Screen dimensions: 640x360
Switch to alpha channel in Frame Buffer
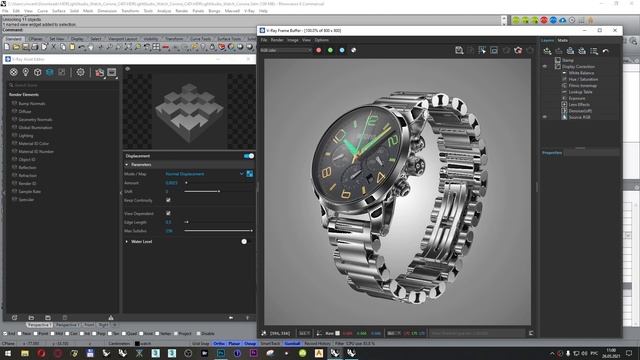click(x=353, y=50)
